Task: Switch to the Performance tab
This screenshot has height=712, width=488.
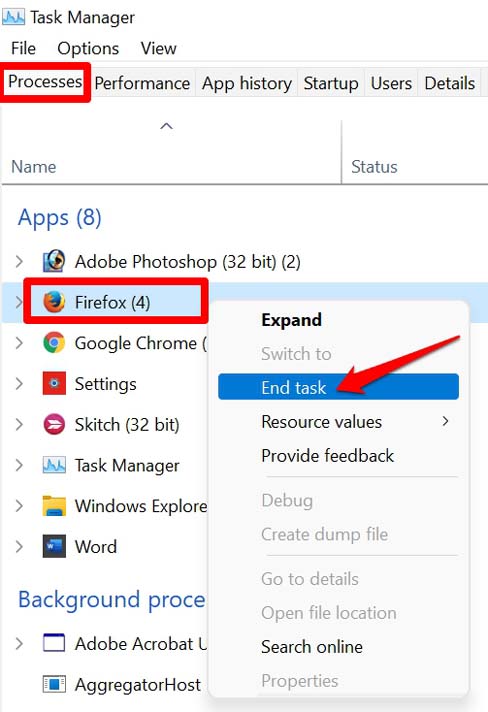Action: (x=142, y=83)
